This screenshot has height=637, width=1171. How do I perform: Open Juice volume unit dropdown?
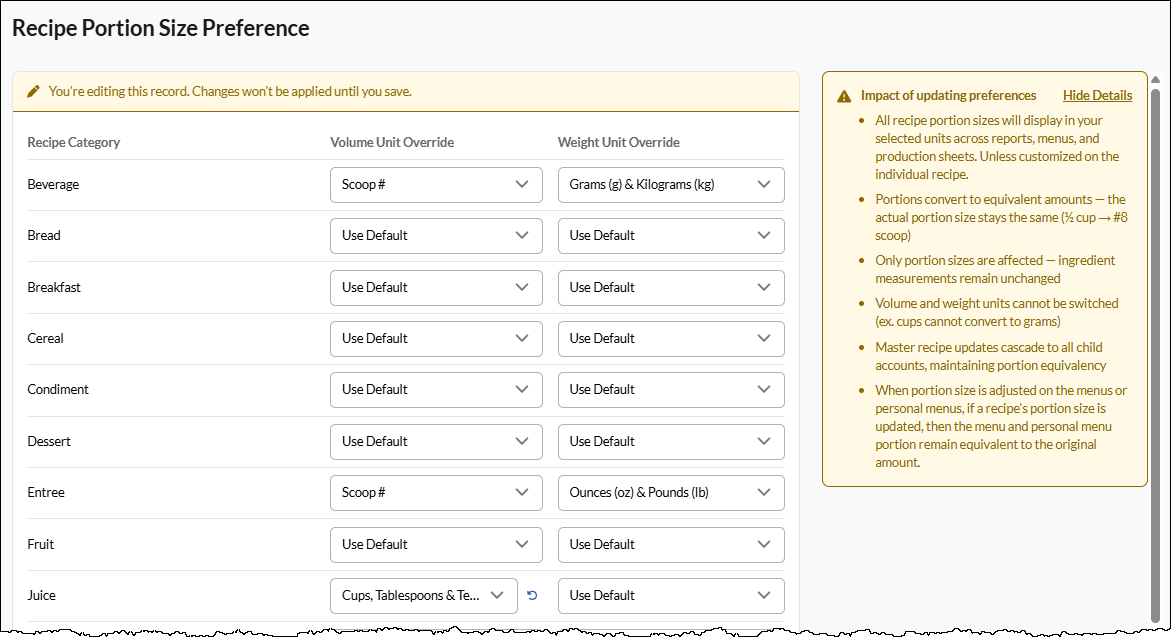[x=423, y=596]
